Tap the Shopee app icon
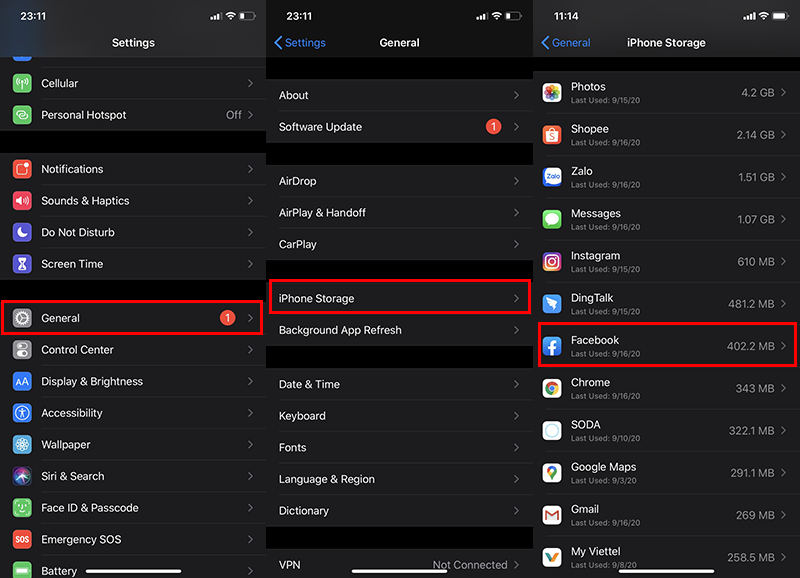Screen dimensions: 800x578 point(552,135)
